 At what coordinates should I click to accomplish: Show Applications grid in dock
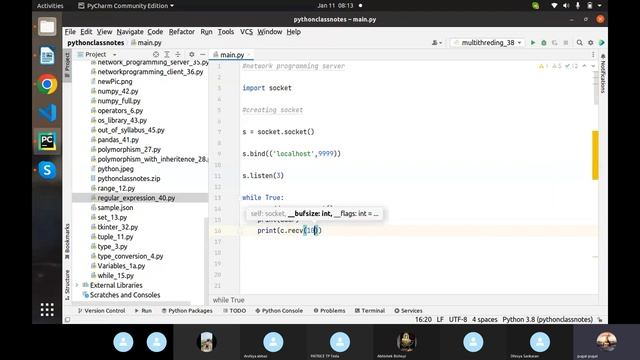(x=47, y=309)
